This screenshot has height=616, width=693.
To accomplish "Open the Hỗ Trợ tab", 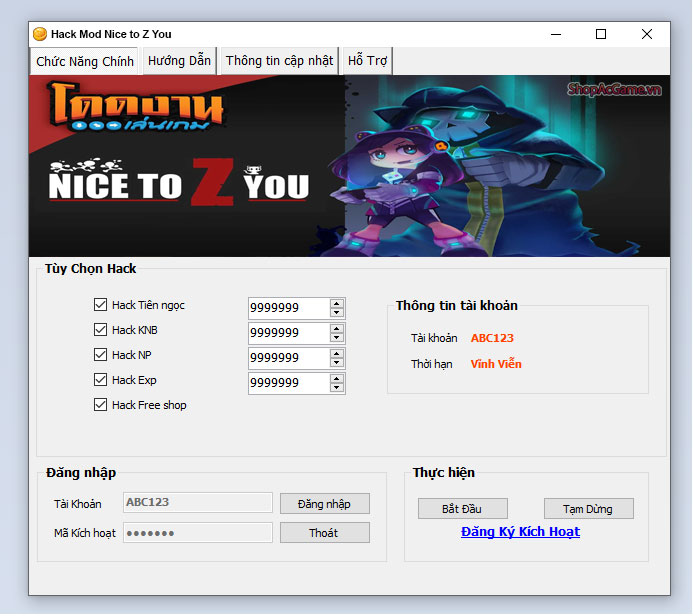I will tap(367, 61).
